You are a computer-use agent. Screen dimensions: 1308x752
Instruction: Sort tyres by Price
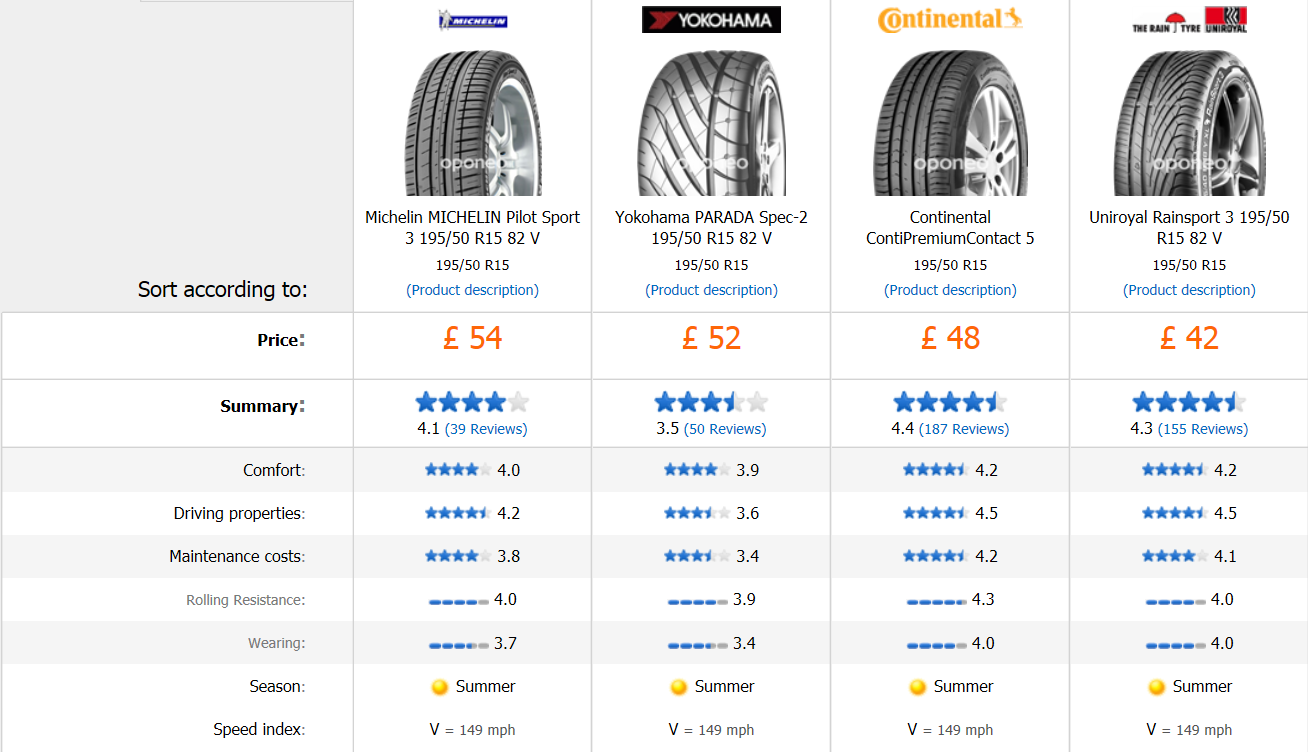[279, 340]
